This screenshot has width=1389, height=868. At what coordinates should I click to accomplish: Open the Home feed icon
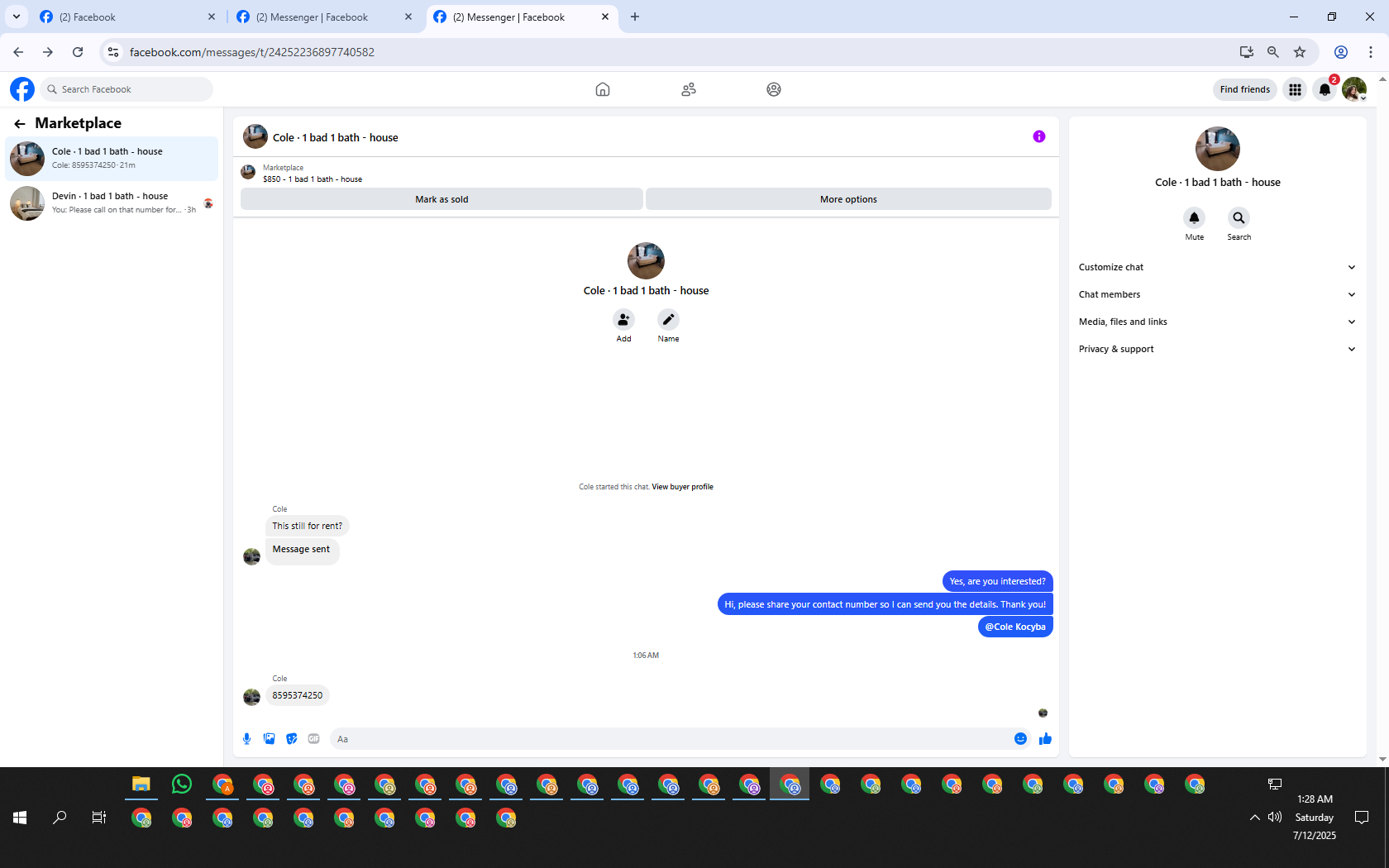click(x=603, y=89)
